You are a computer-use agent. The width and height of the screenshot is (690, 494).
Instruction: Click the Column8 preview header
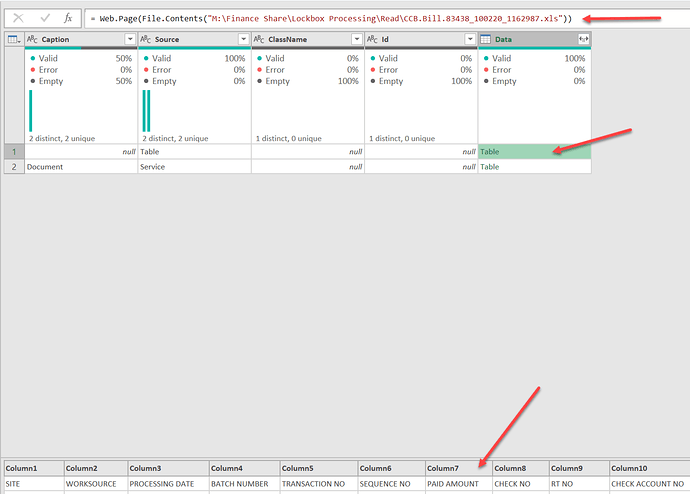[521, 468]
